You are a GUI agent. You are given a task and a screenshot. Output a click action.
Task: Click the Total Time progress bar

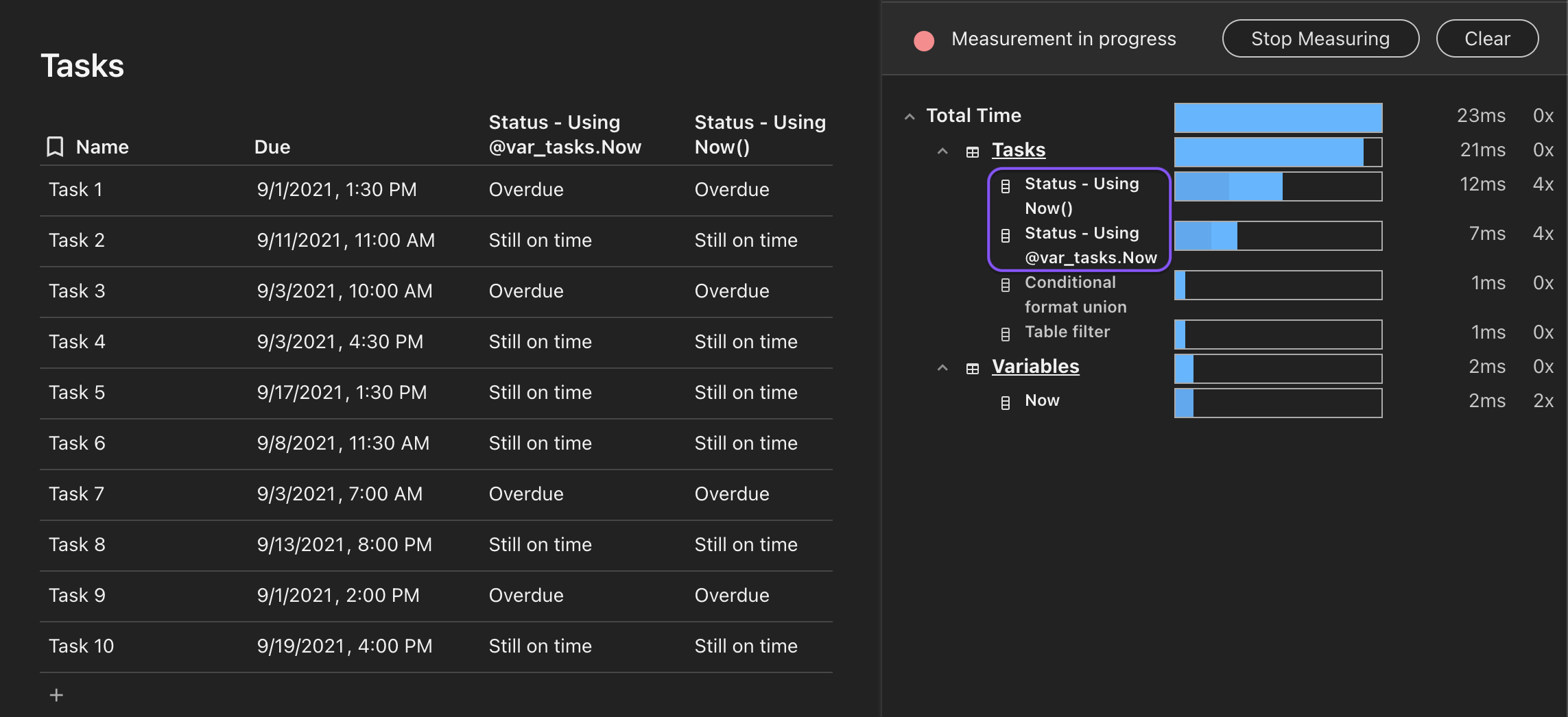point(1278,117)
